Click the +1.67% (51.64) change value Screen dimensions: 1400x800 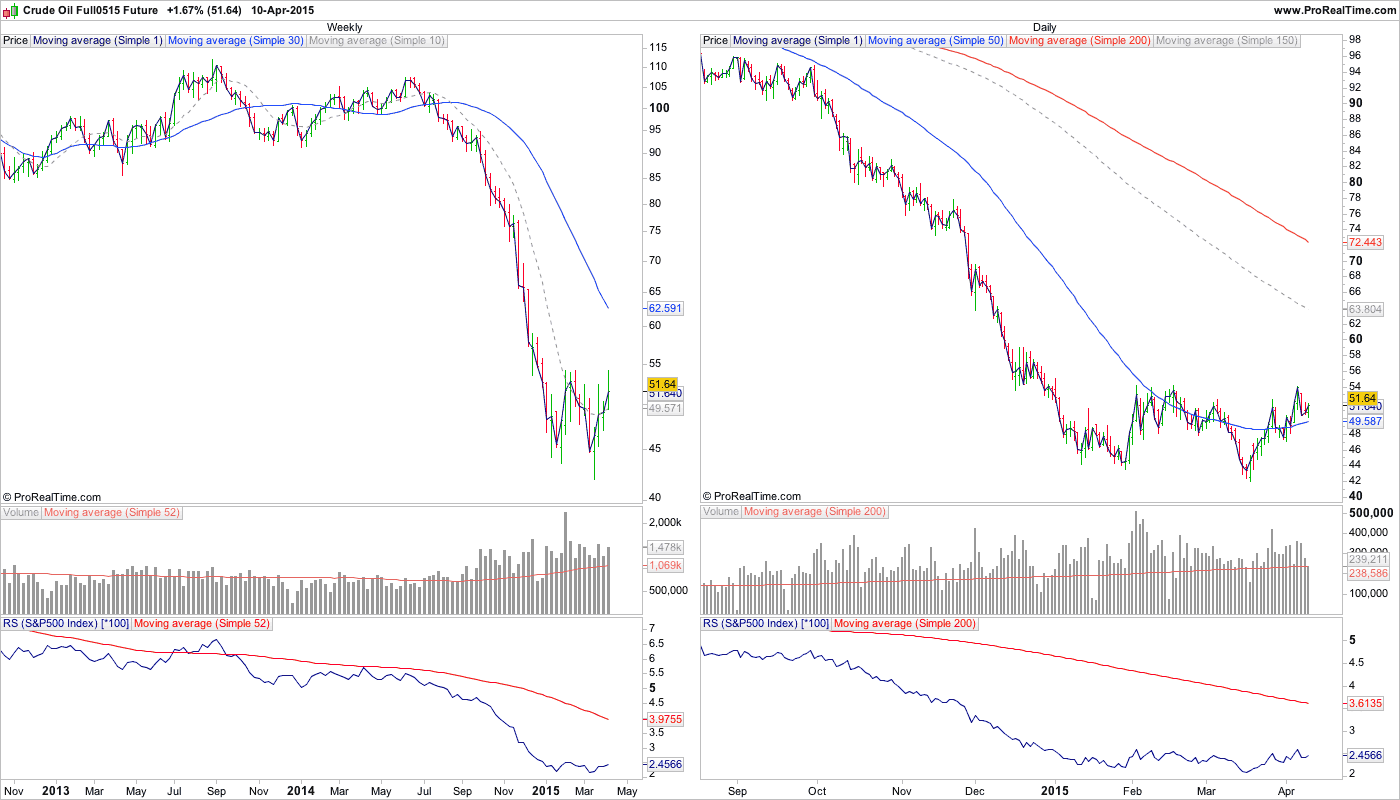click(204, 10)
